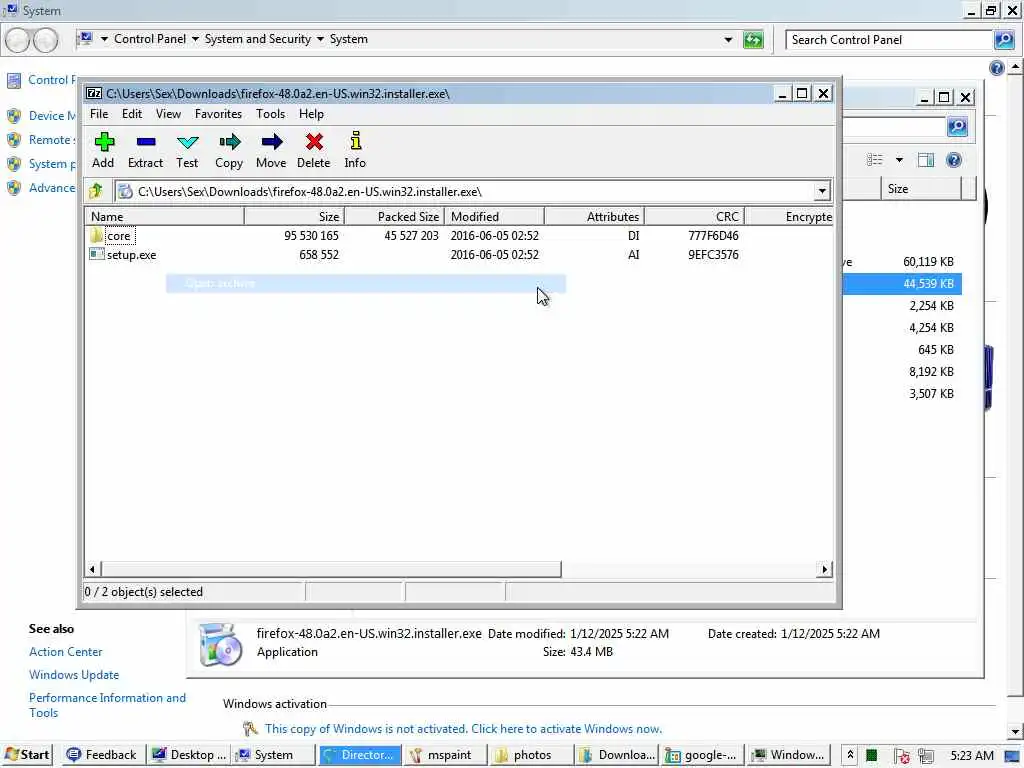Run the Test archive tool
The height and width of the screenshot is (768, 1024).
[187, 142]
